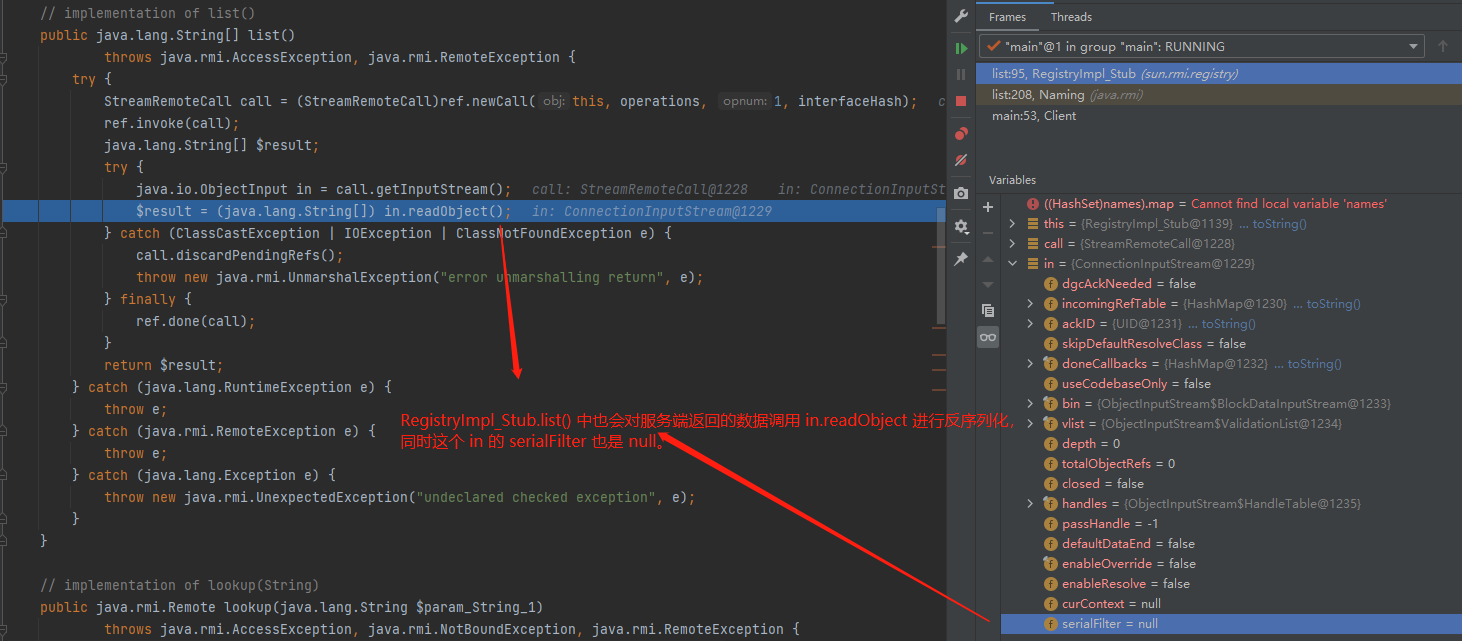Click the Pause Program icon

click(x=961, y=74)
